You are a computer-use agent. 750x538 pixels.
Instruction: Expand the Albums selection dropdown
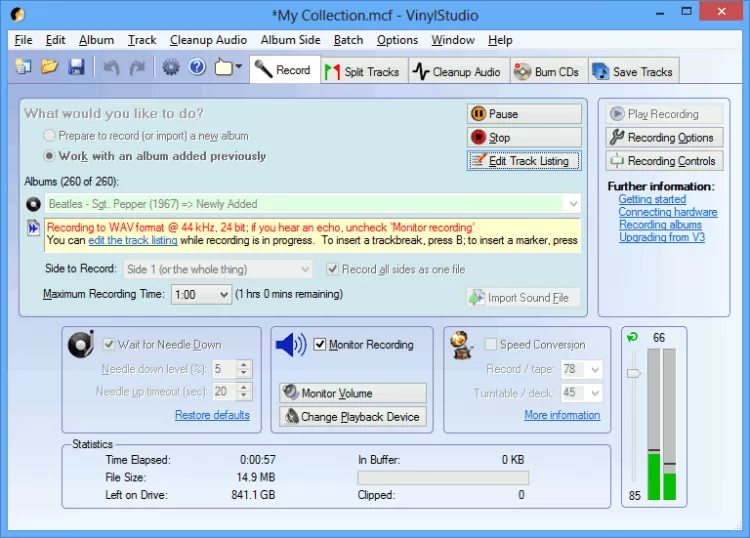point(572,204)
